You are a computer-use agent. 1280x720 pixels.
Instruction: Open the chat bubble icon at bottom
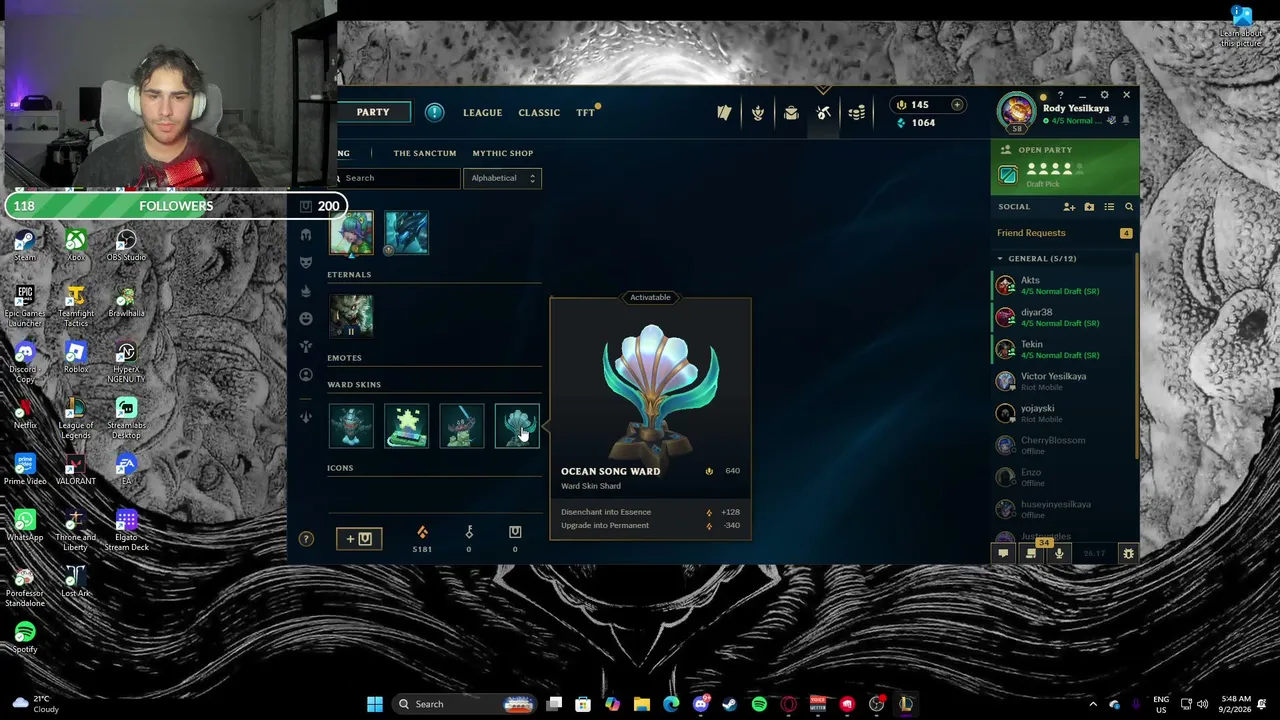click(1003, 553)
